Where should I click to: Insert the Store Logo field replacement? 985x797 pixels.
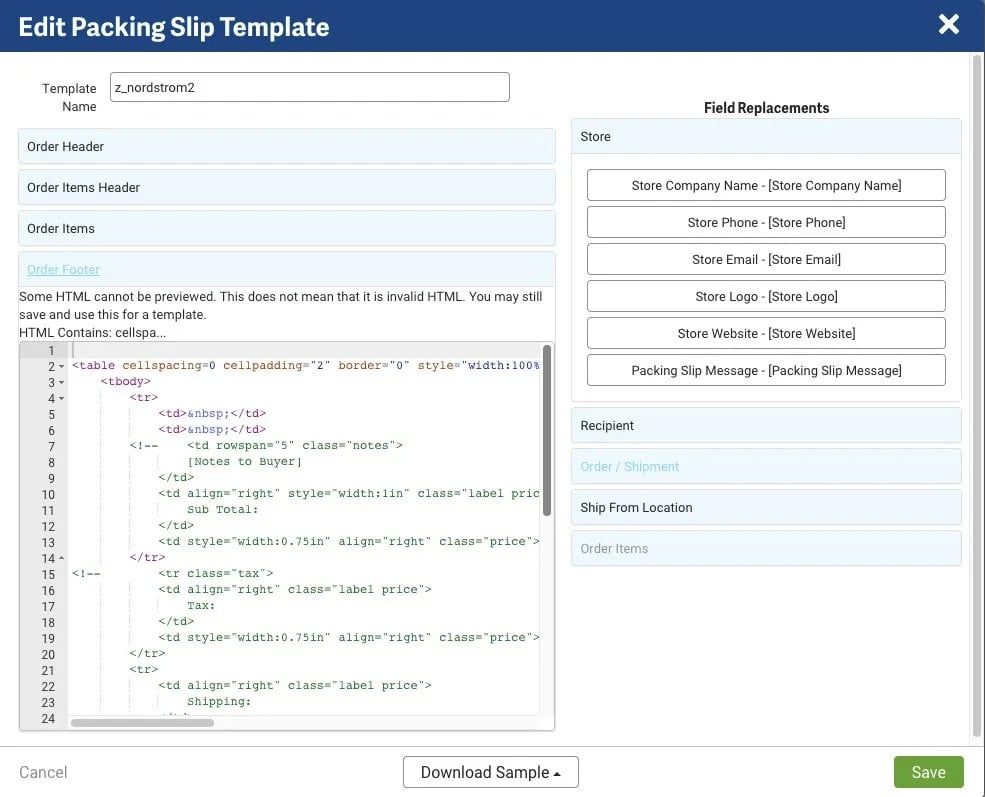[x=765, y=295]
